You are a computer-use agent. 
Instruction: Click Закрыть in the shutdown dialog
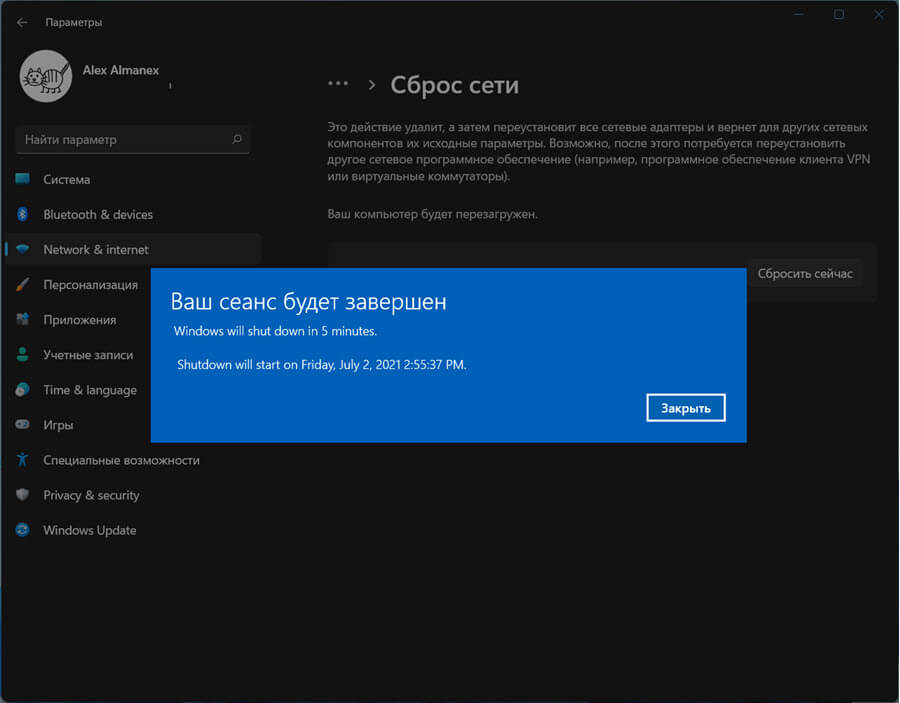686,408
